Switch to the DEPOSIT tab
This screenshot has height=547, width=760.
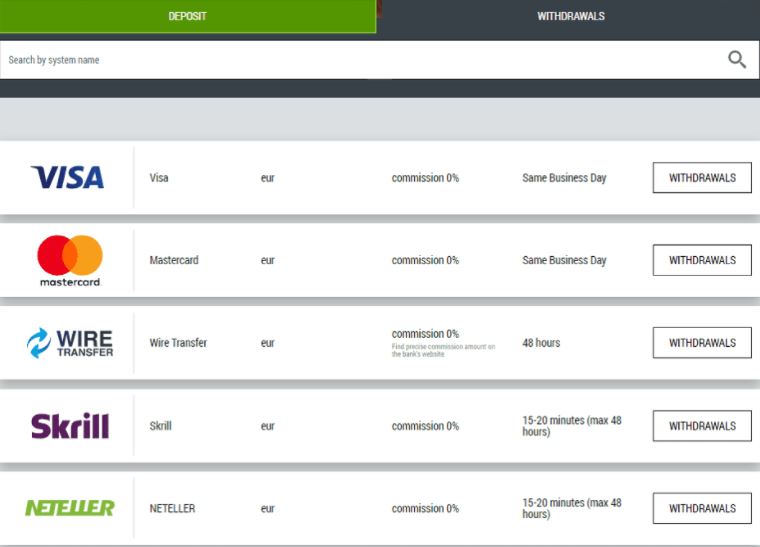(188, 16)
